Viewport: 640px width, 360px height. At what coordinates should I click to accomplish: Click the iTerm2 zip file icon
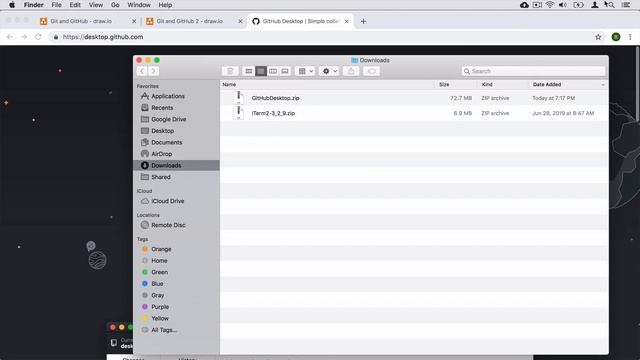(x=239, y=113)
